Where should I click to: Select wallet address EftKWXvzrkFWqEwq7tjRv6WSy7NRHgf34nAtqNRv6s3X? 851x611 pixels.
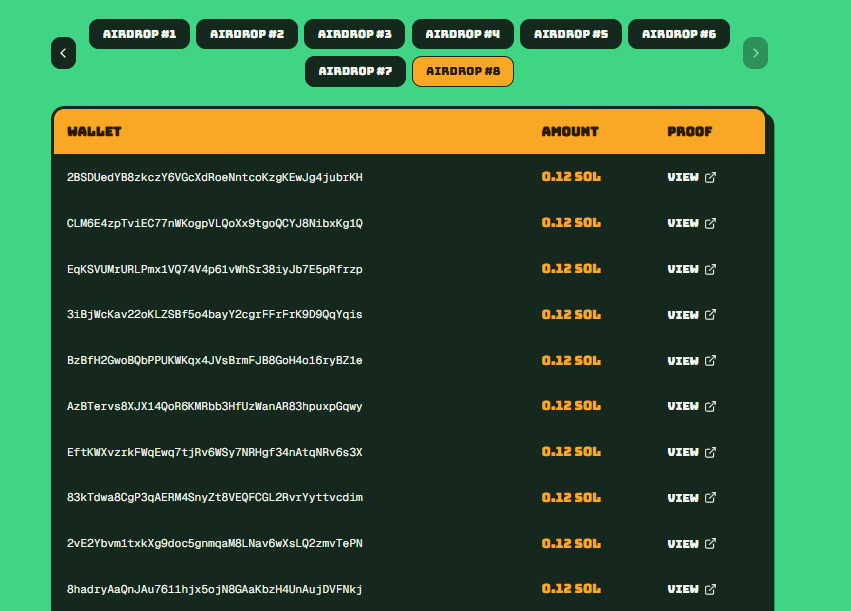click(215, 452)
